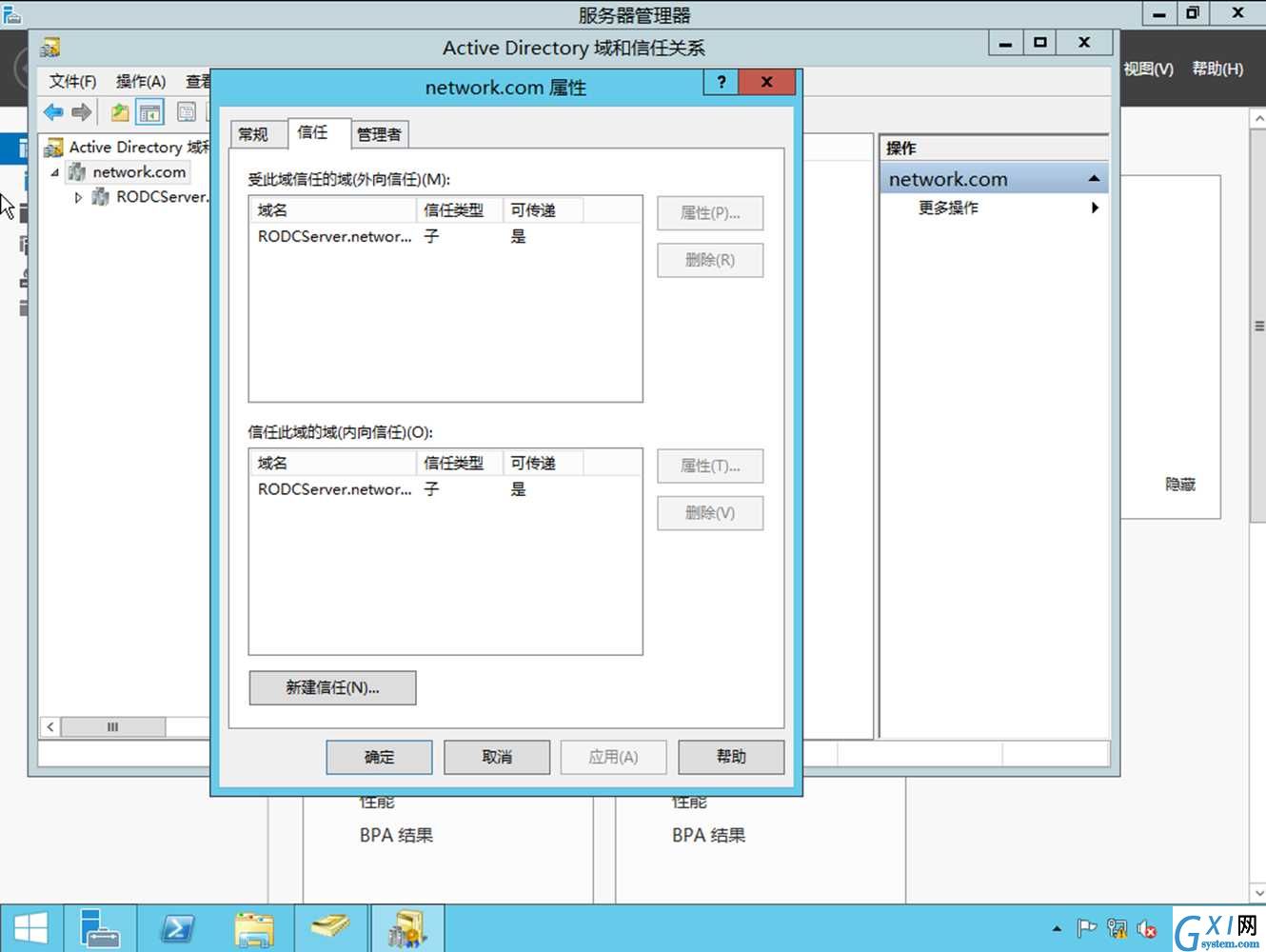Open the 操作(A) menu
Viewport: 1266px width, 952px height.
coord(141,81)
